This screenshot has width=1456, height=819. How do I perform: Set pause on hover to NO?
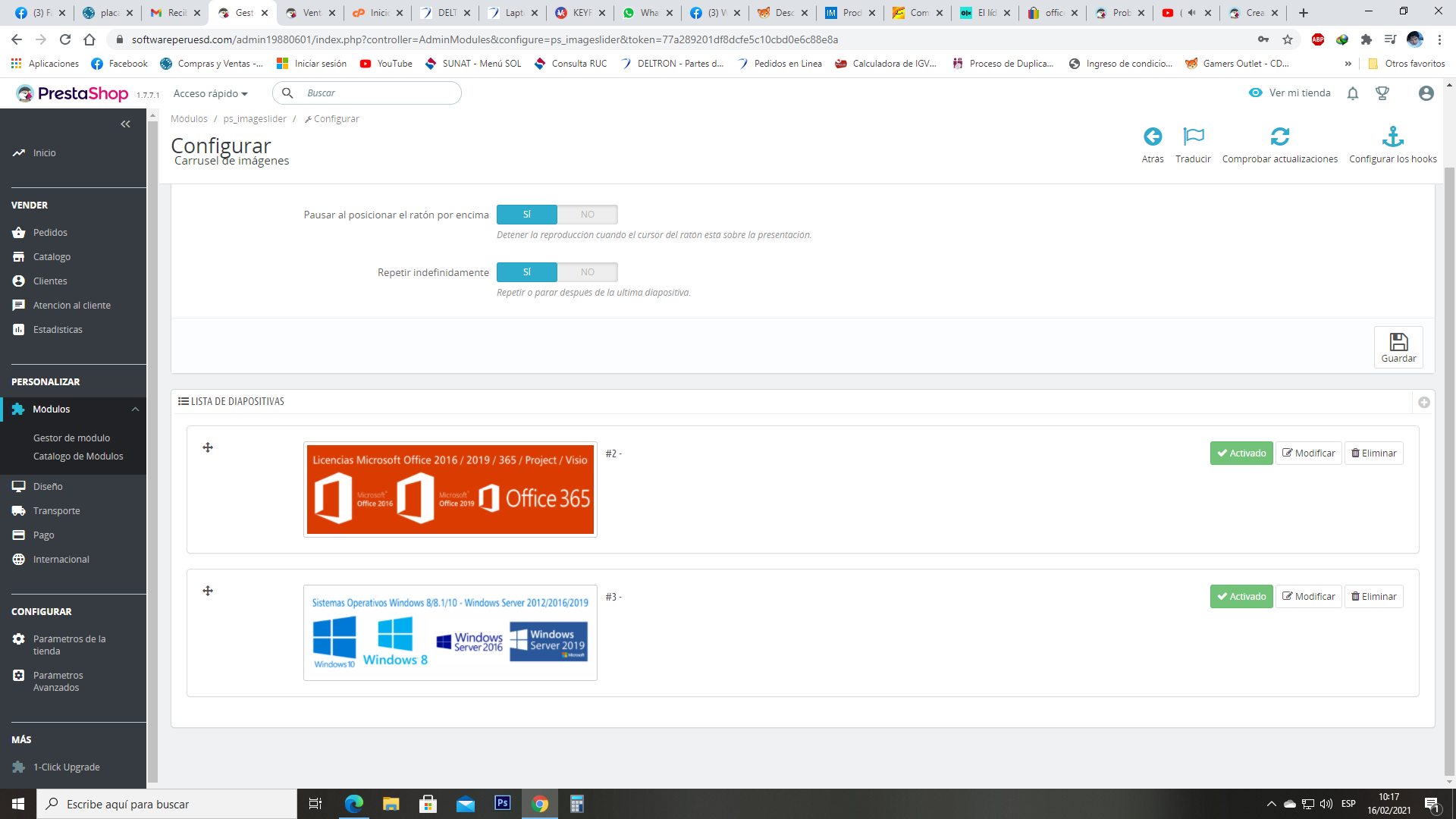point(587,215)
